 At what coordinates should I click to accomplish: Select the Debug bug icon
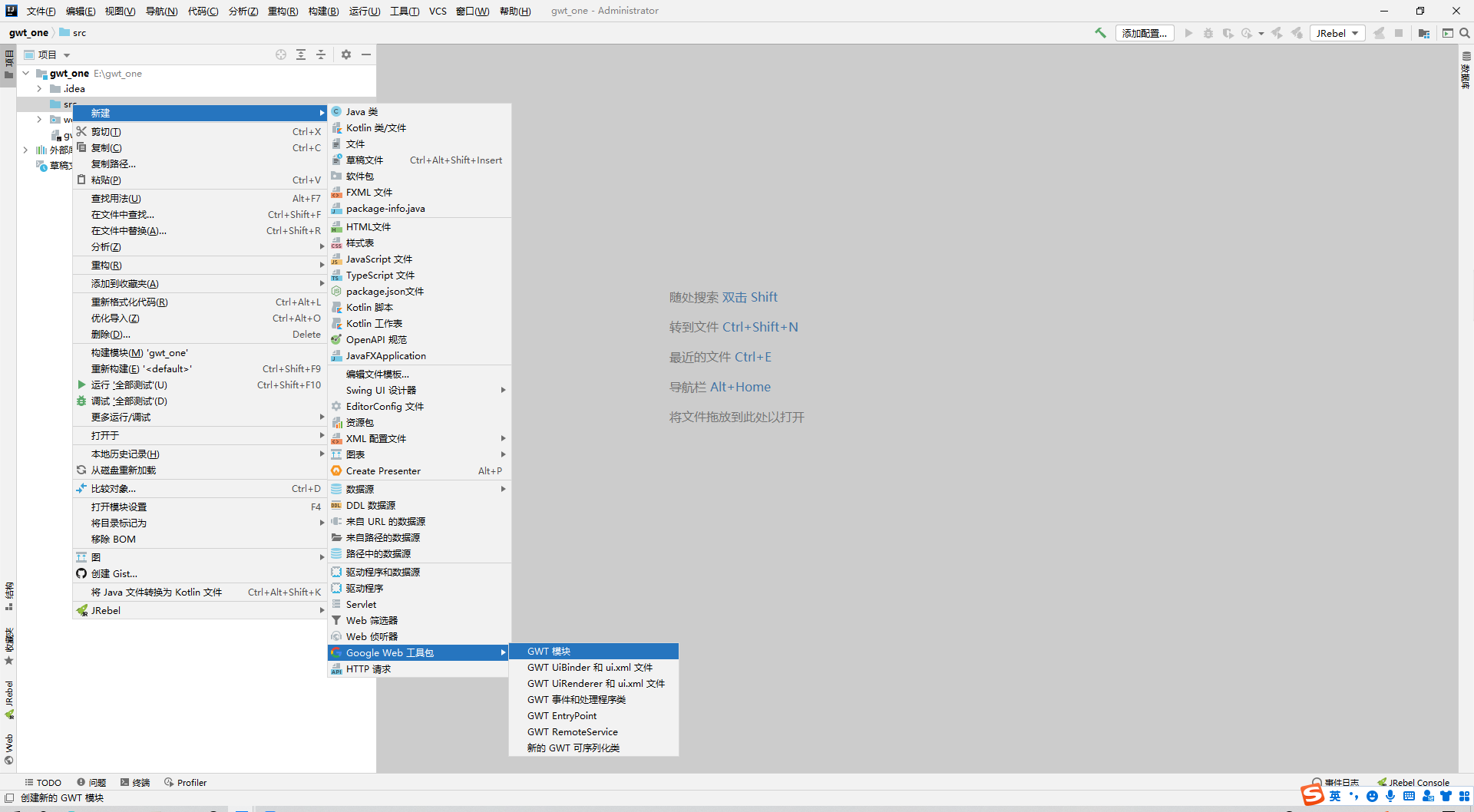pos(1208,33)
